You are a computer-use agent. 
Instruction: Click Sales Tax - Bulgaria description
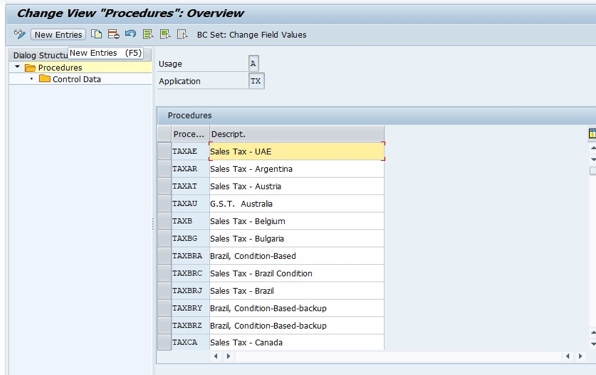pos(296,239)
